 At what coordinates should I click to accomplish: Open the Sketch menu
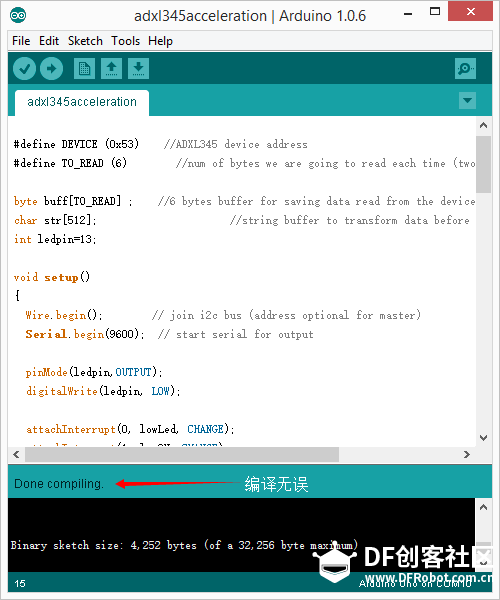click(85, 41)
